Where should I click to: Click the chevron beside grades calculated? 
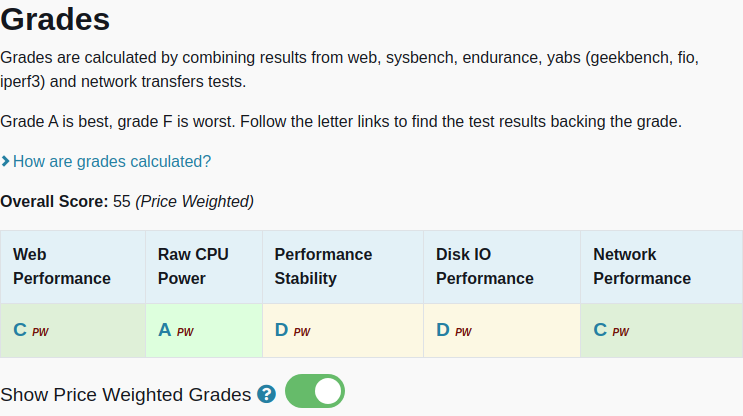coord(6,161)
